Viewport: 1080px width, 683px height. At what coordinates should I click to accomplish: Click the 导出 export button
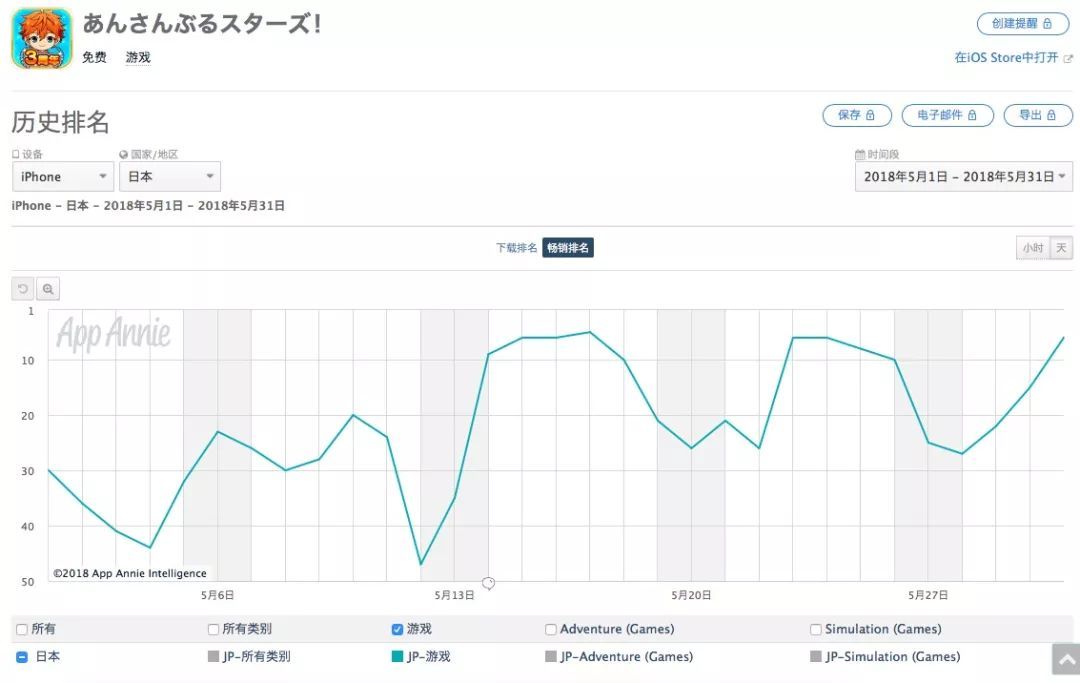(1037, 116)
